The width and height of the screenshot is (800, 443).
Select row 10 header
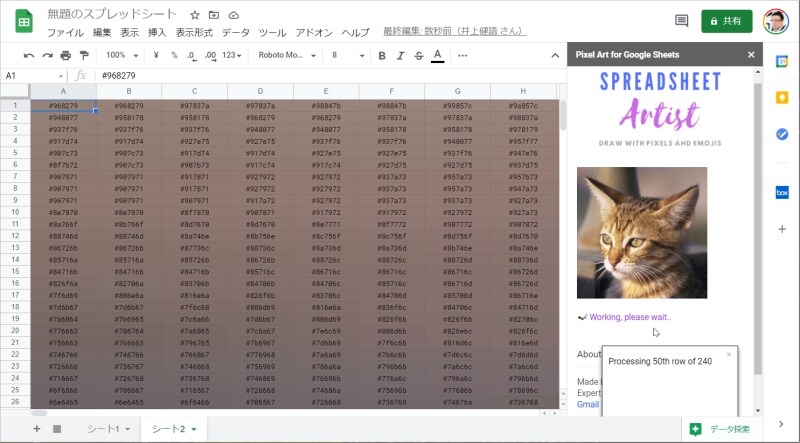coord(15,212)
